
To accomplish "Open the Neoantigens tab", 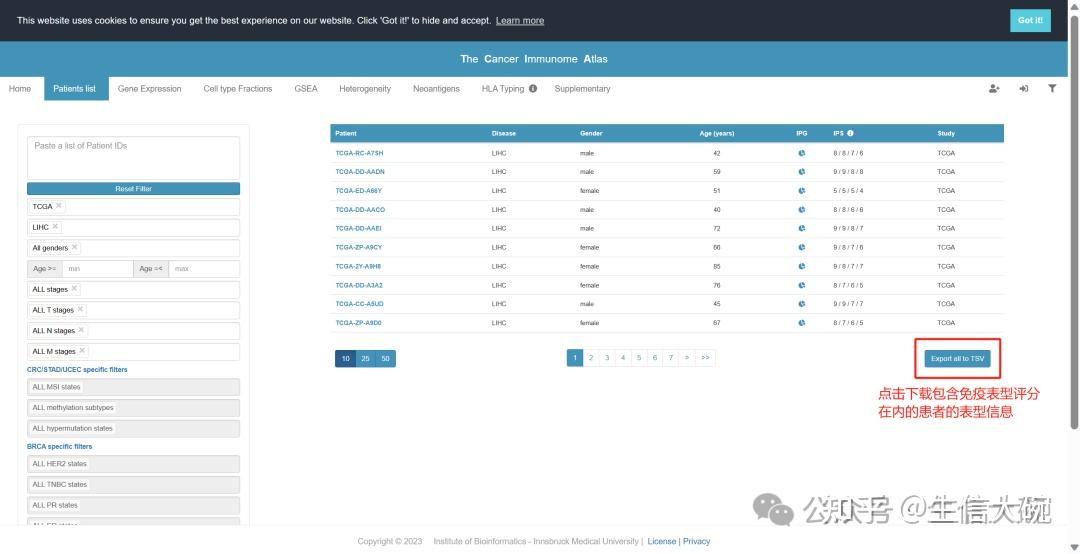I will [x=436, y=88].
